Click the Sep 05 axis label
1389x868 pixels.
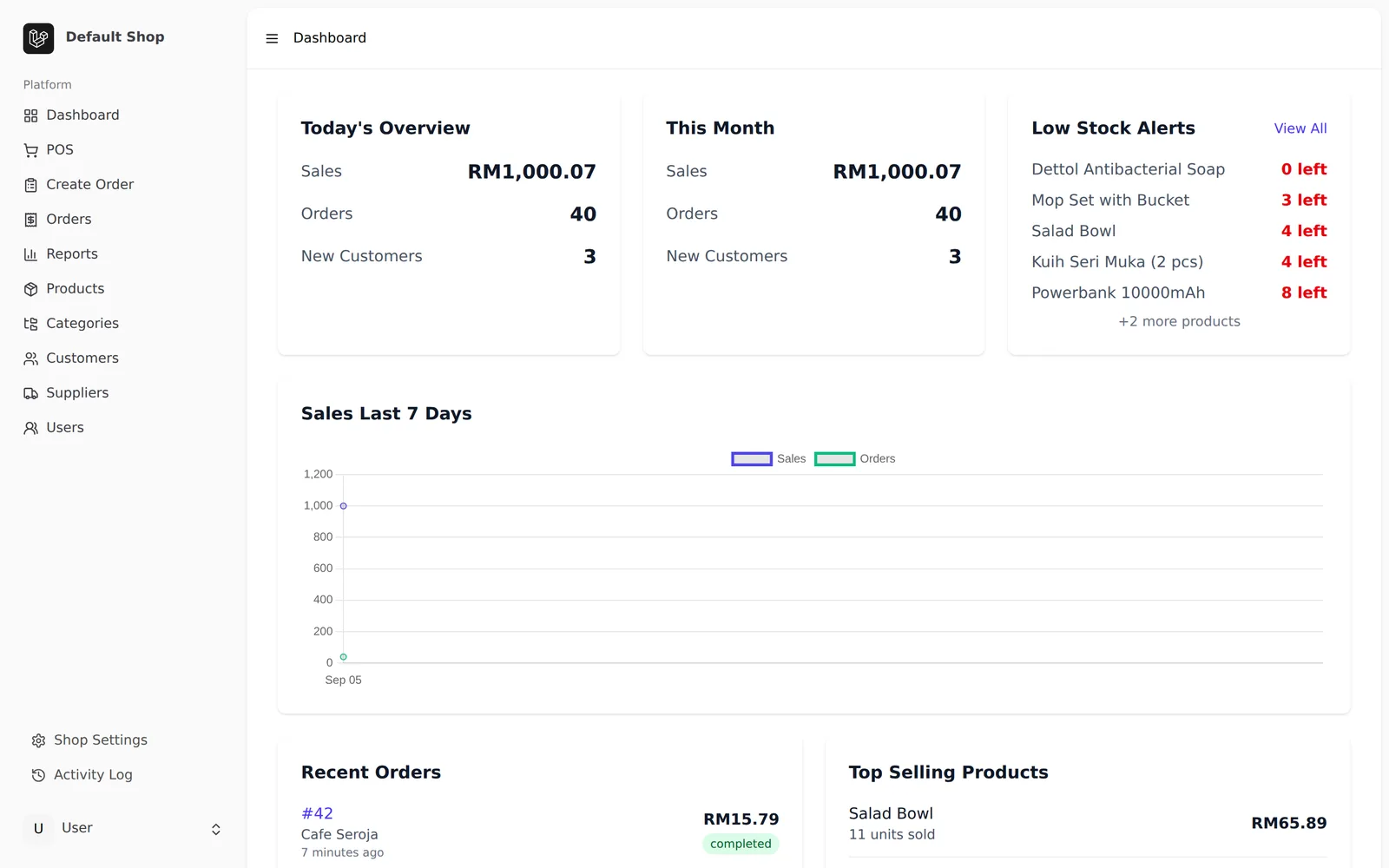pos(343,681)
